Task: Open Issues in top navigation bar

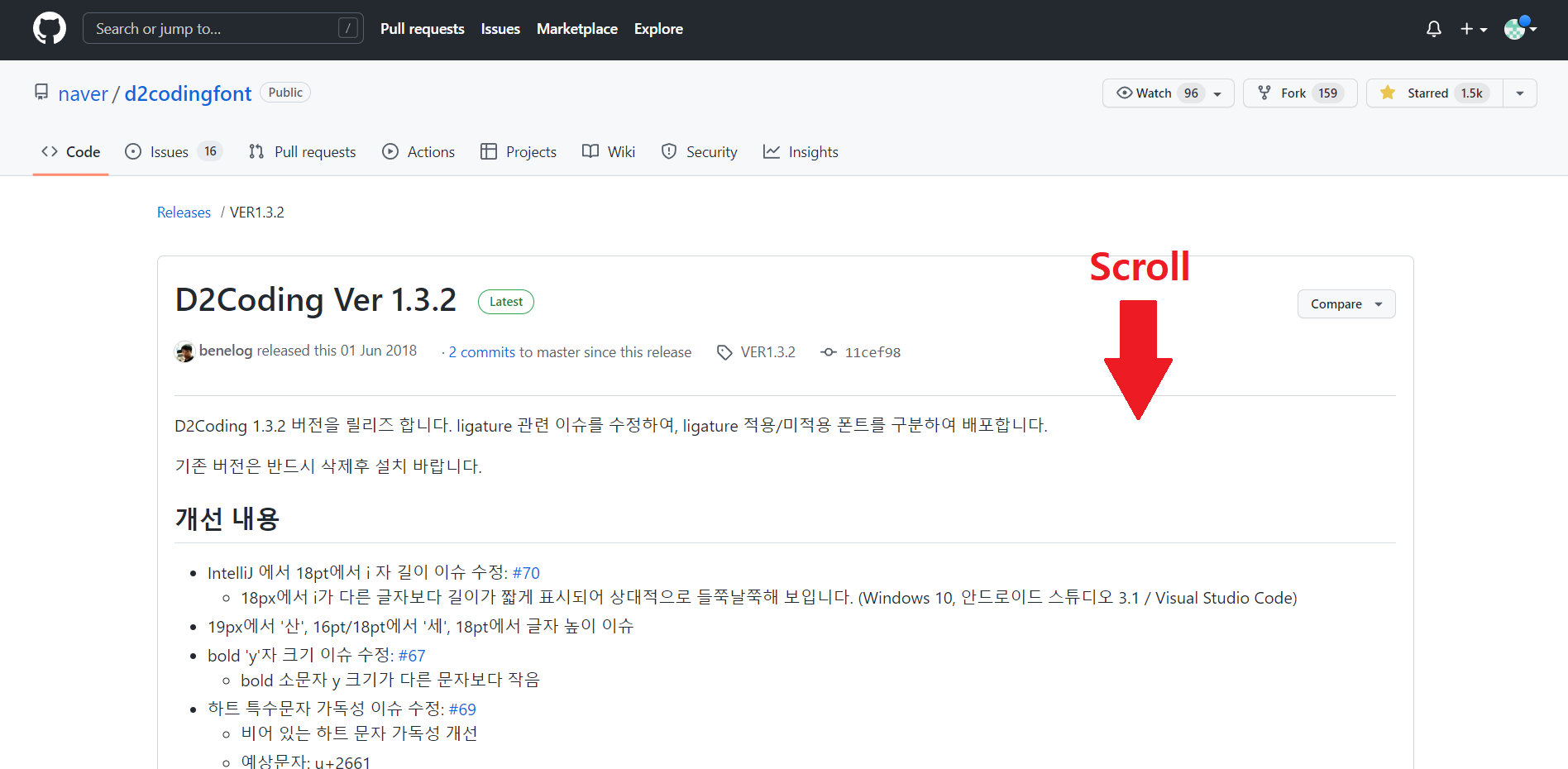Action: point(500,29)
